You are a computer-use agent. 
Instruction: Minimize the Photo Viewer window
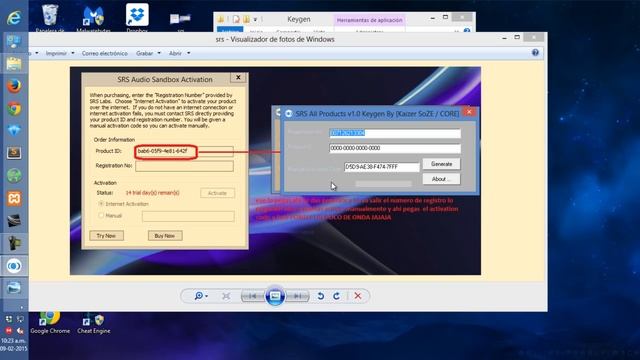(504, 38)
